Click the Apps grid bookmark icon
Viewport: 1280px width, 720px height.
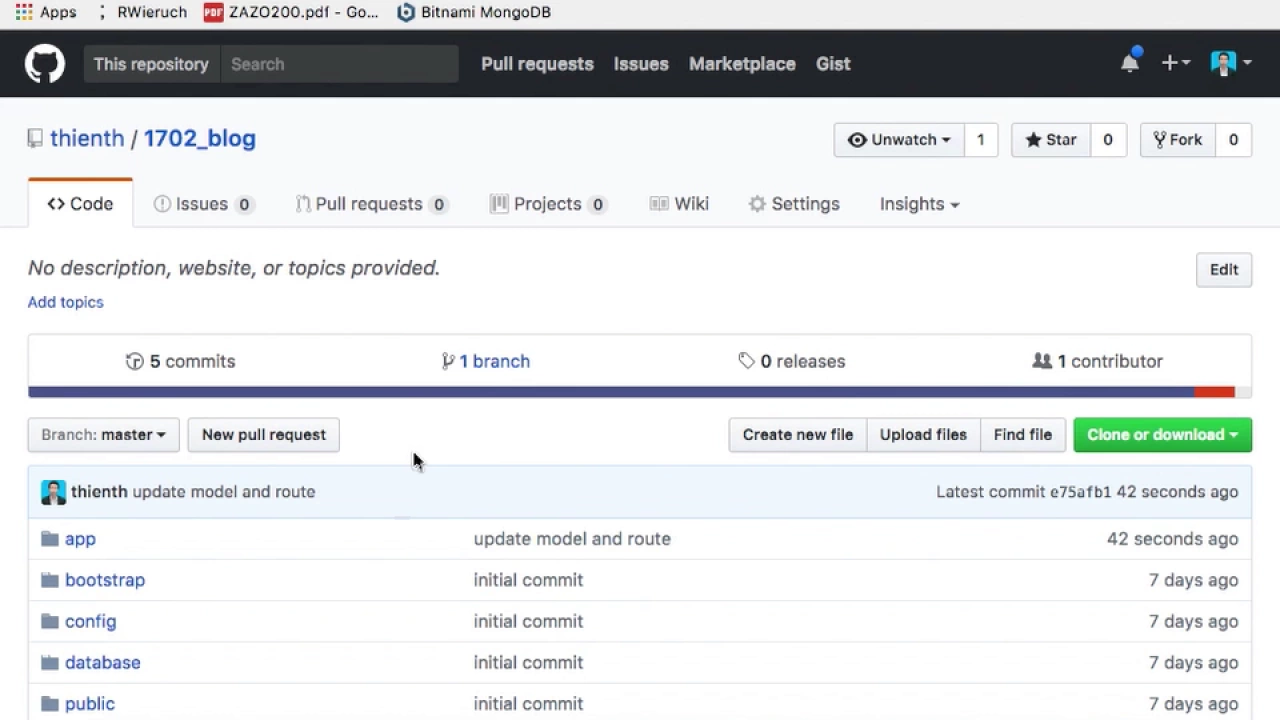point(24,12)
